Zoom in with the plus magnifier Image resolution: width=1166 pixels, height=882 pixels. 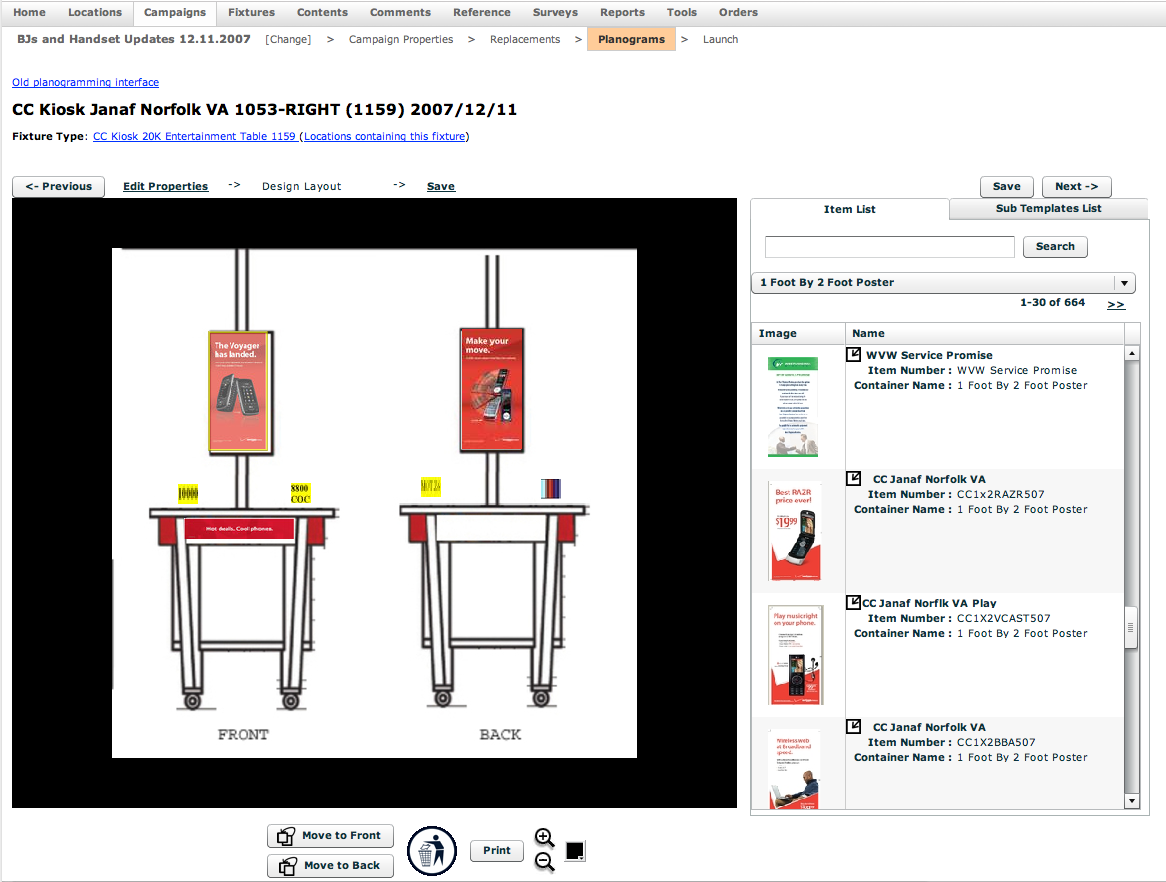(x=544, y=838)
